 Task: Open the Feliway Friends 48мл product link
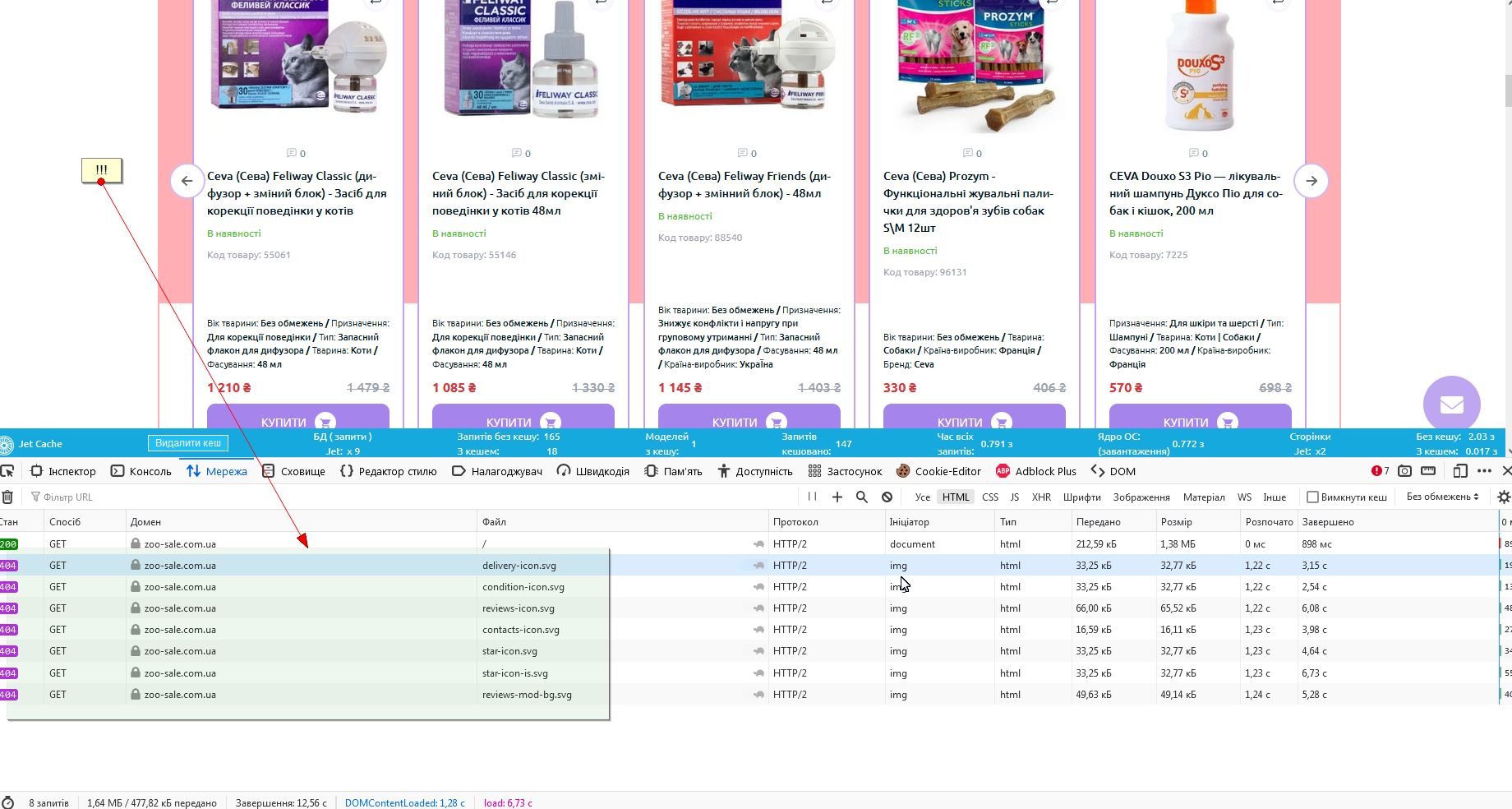(744, 185)
